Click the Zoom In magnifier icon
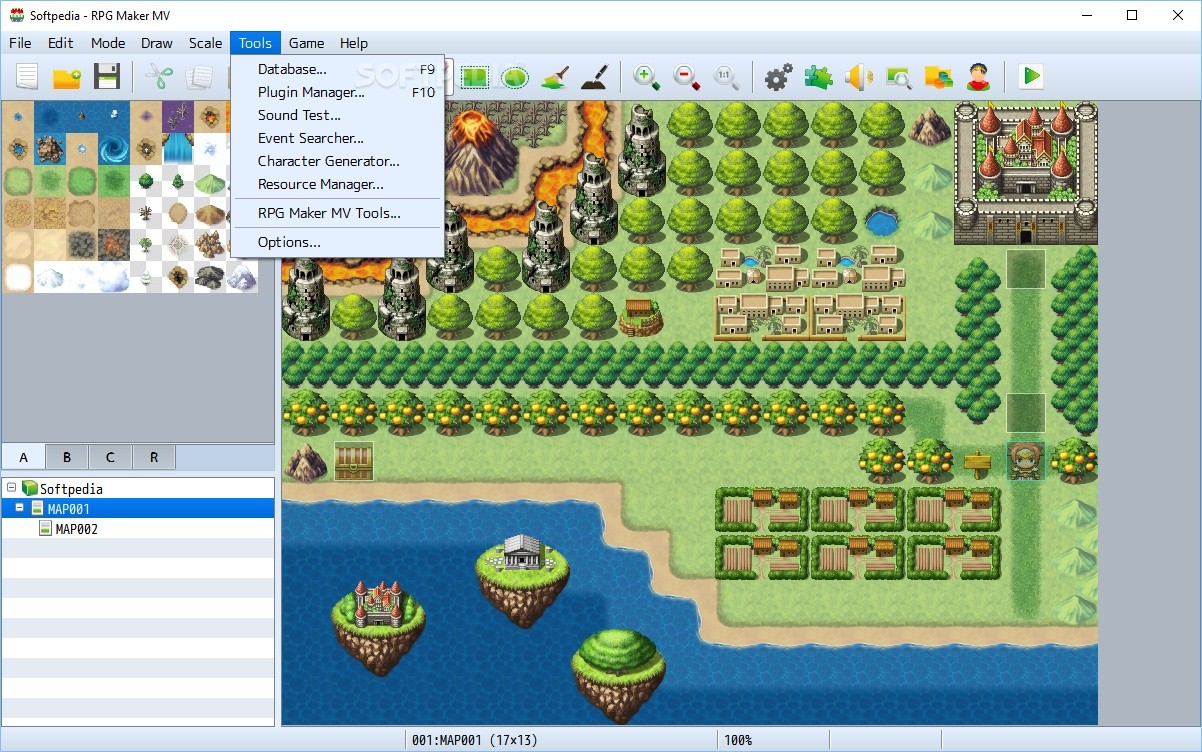 646,77
